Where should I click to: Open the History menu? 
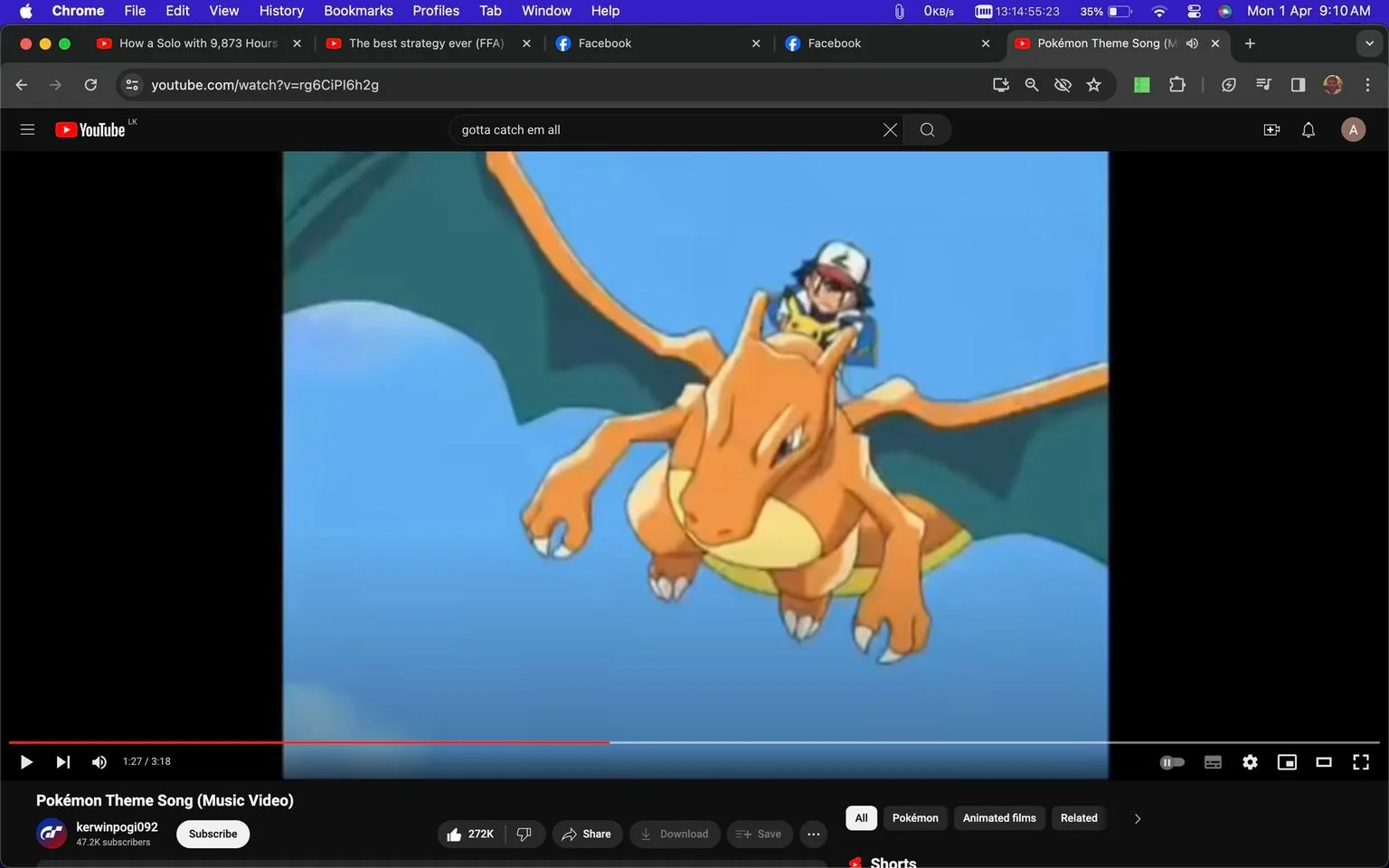(281, 11)
